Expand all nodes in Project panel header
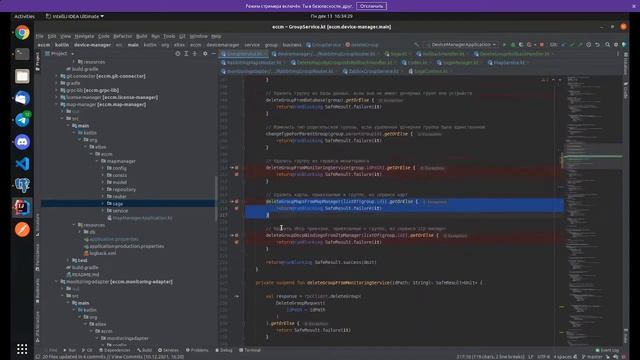640x360 pixels. tap(186, 53)
